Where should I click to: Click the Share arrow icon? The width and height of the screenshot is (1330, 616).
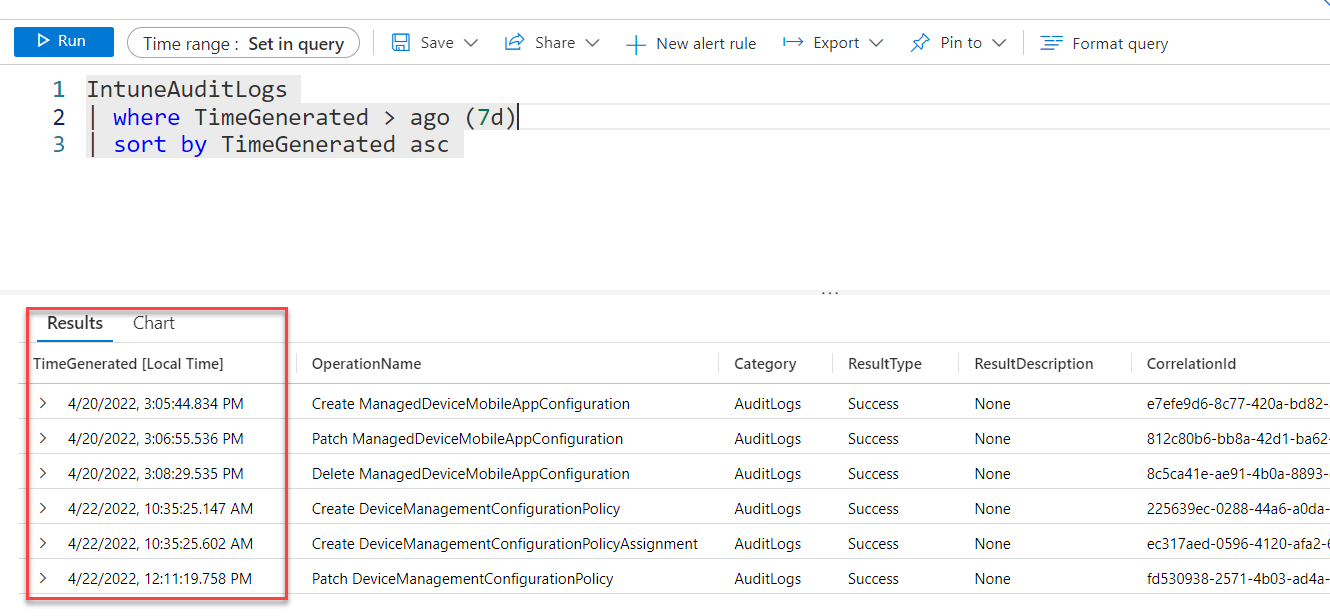pos(515,43)
